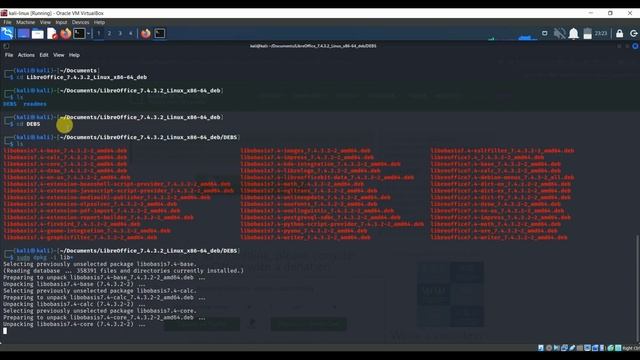Viewport: 640px width, 360px height.
Task: Click the VirtualBox window title bar icon
Action: coord(4,13)
